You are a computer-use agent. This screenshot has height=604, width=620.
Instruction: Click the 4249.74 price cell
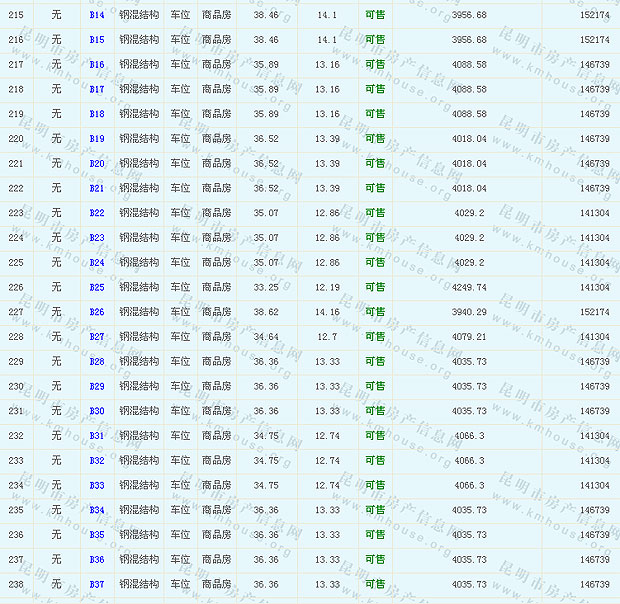(x=468, y=287)
